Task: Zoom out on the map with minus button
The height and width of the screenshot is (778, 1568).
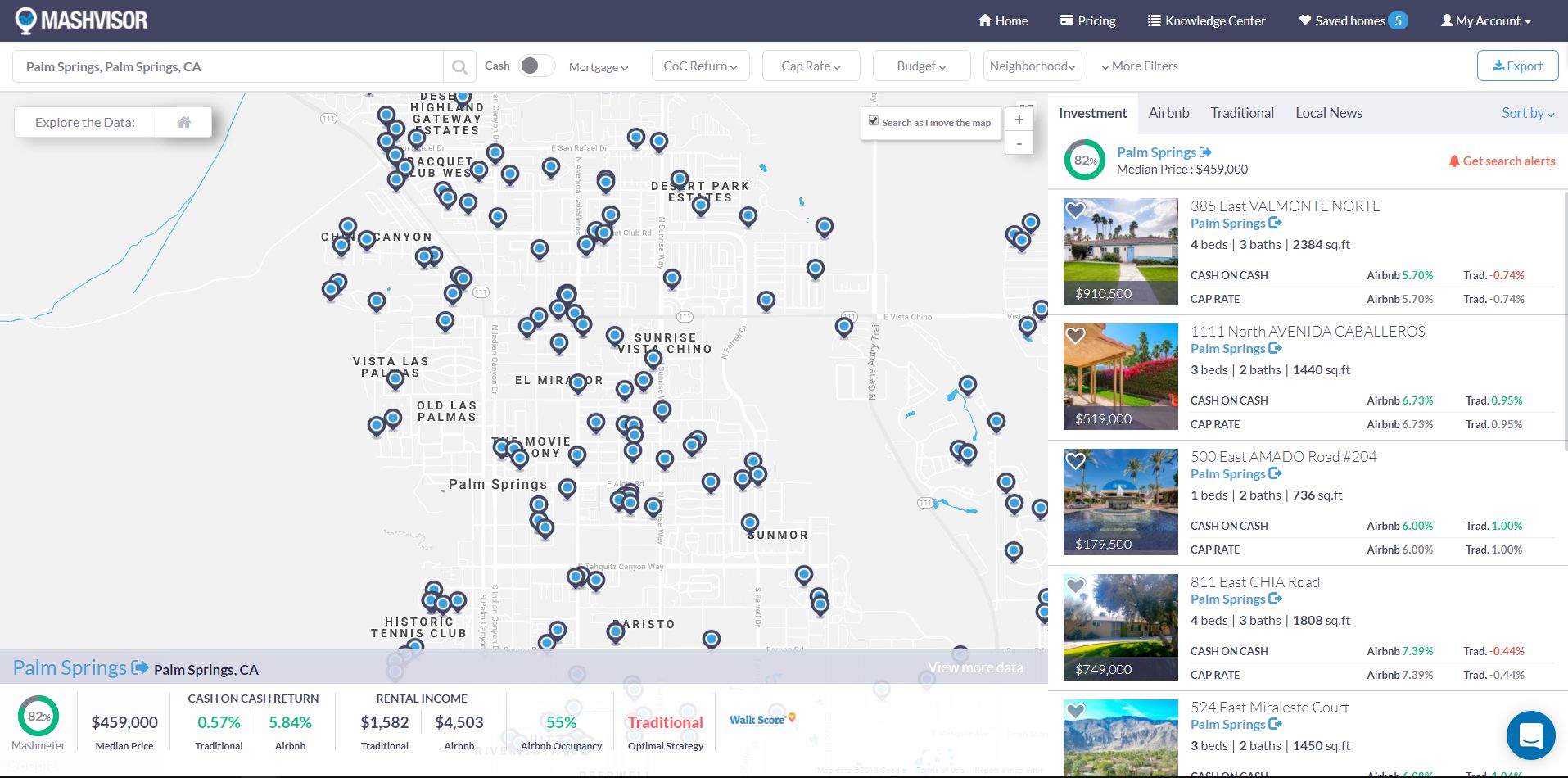Action: pyautogui.click(x=1019, y=144)
